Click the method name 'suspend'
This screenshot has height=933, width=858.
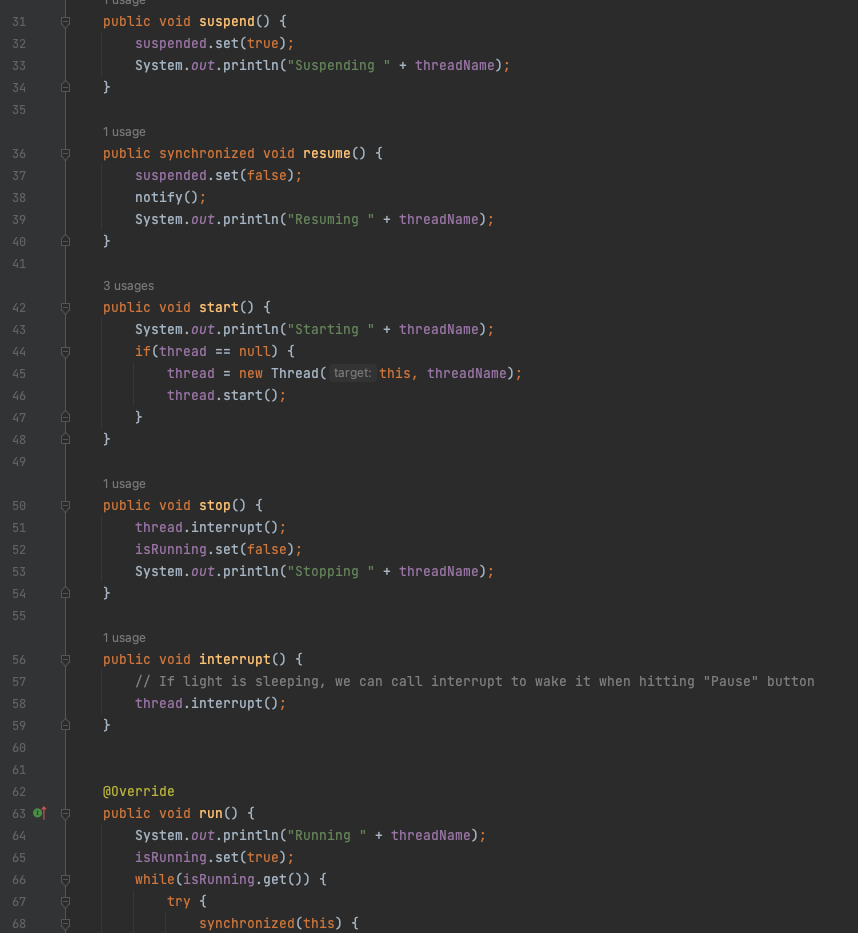pos(227,21)
